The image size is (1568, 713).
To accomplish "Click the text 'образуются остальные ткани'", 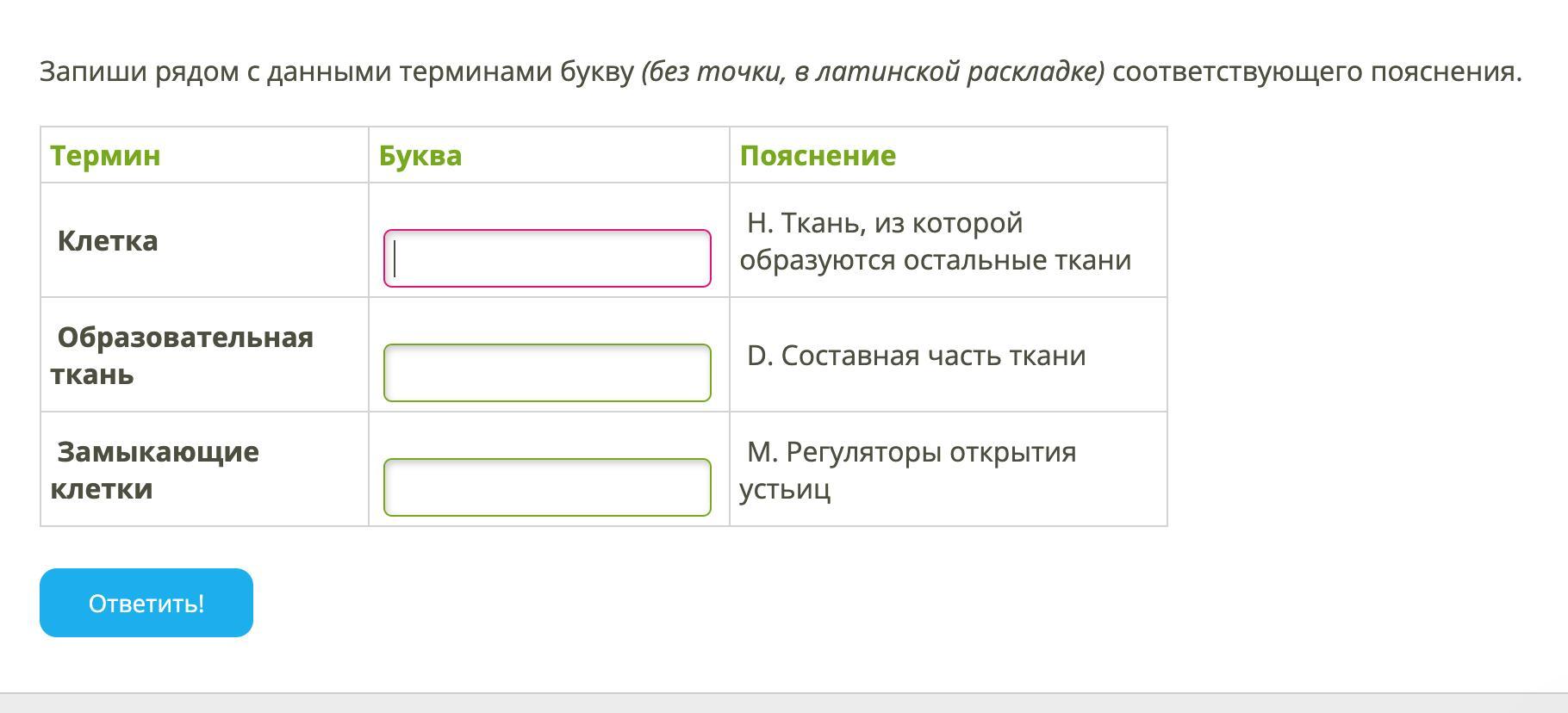I will point(935,260).
